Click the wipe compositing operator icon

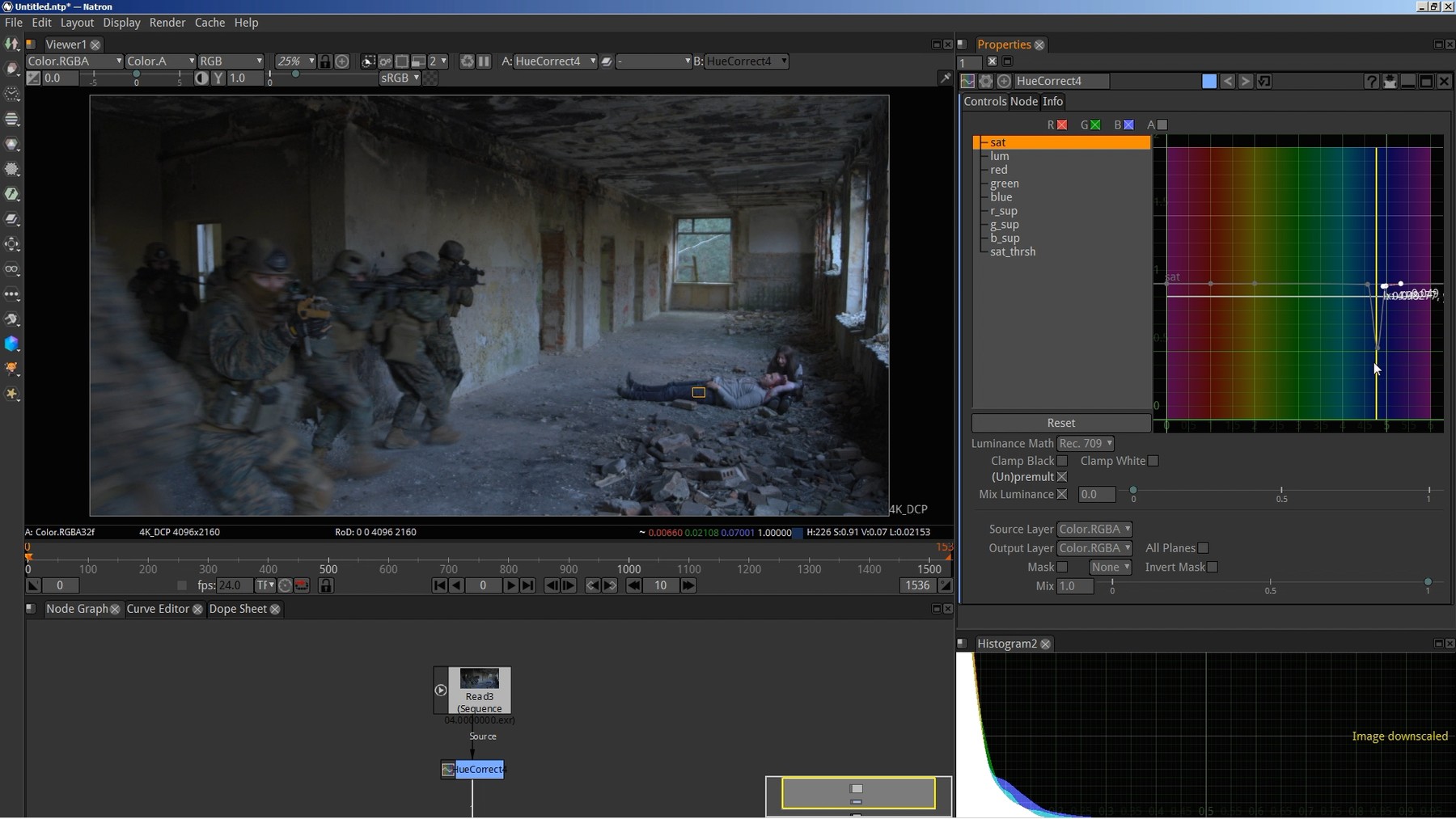607,61
